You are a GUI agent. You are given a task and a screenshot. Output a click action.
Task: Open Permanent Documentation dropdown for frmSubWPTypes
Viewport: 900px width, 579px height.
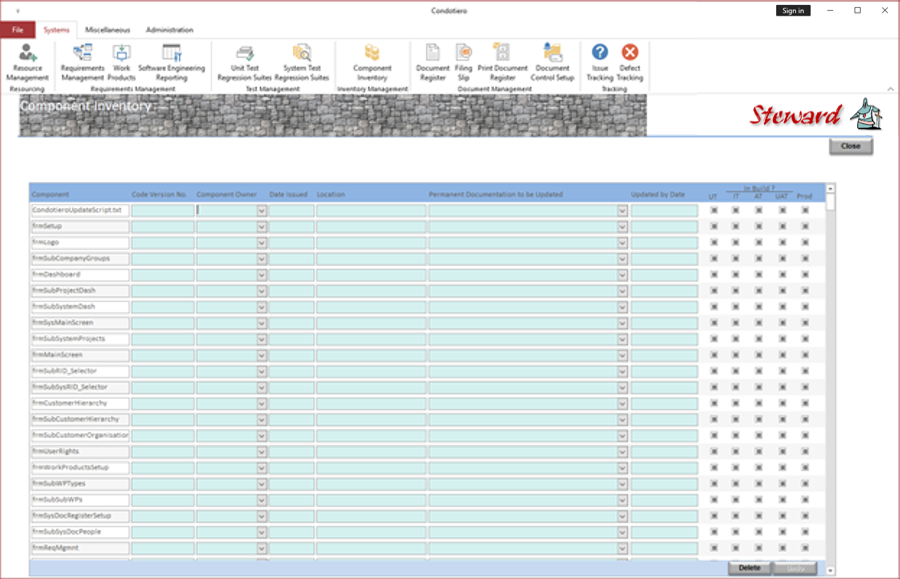point(622,484)
